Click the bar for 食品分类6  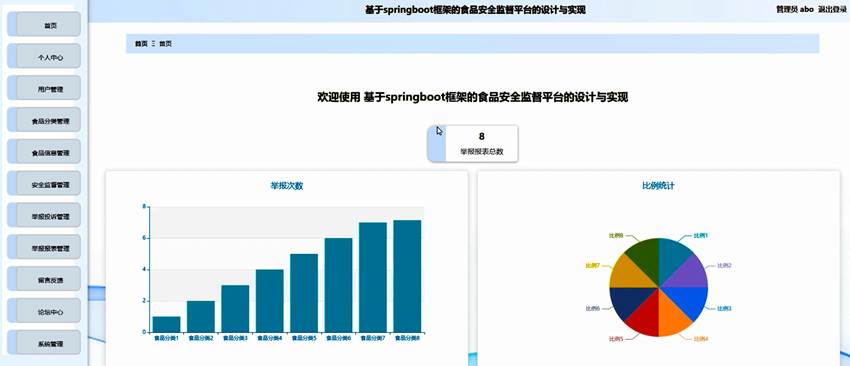tap(338, 285)
